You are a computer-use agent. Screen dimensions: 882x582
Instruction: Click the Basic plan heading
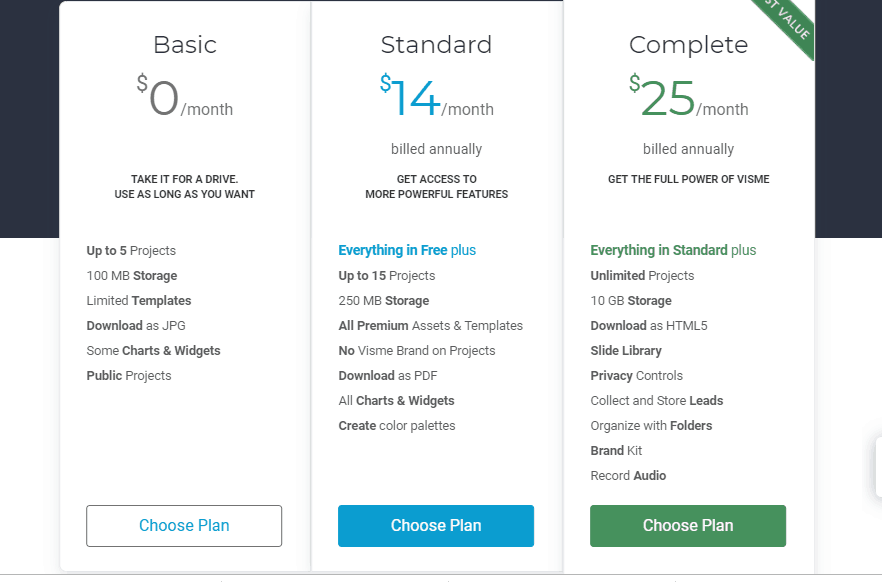[185, 45]
